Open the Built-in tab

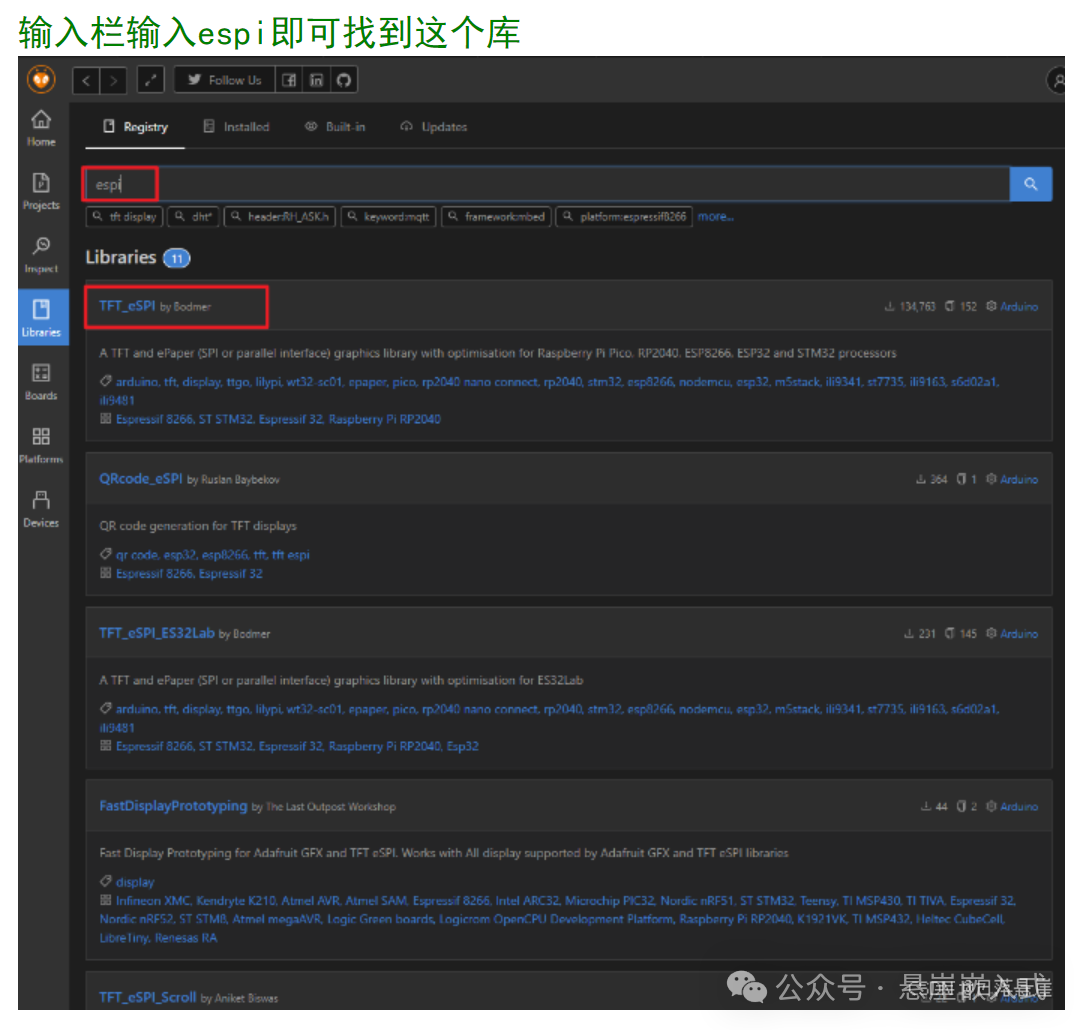335,127
